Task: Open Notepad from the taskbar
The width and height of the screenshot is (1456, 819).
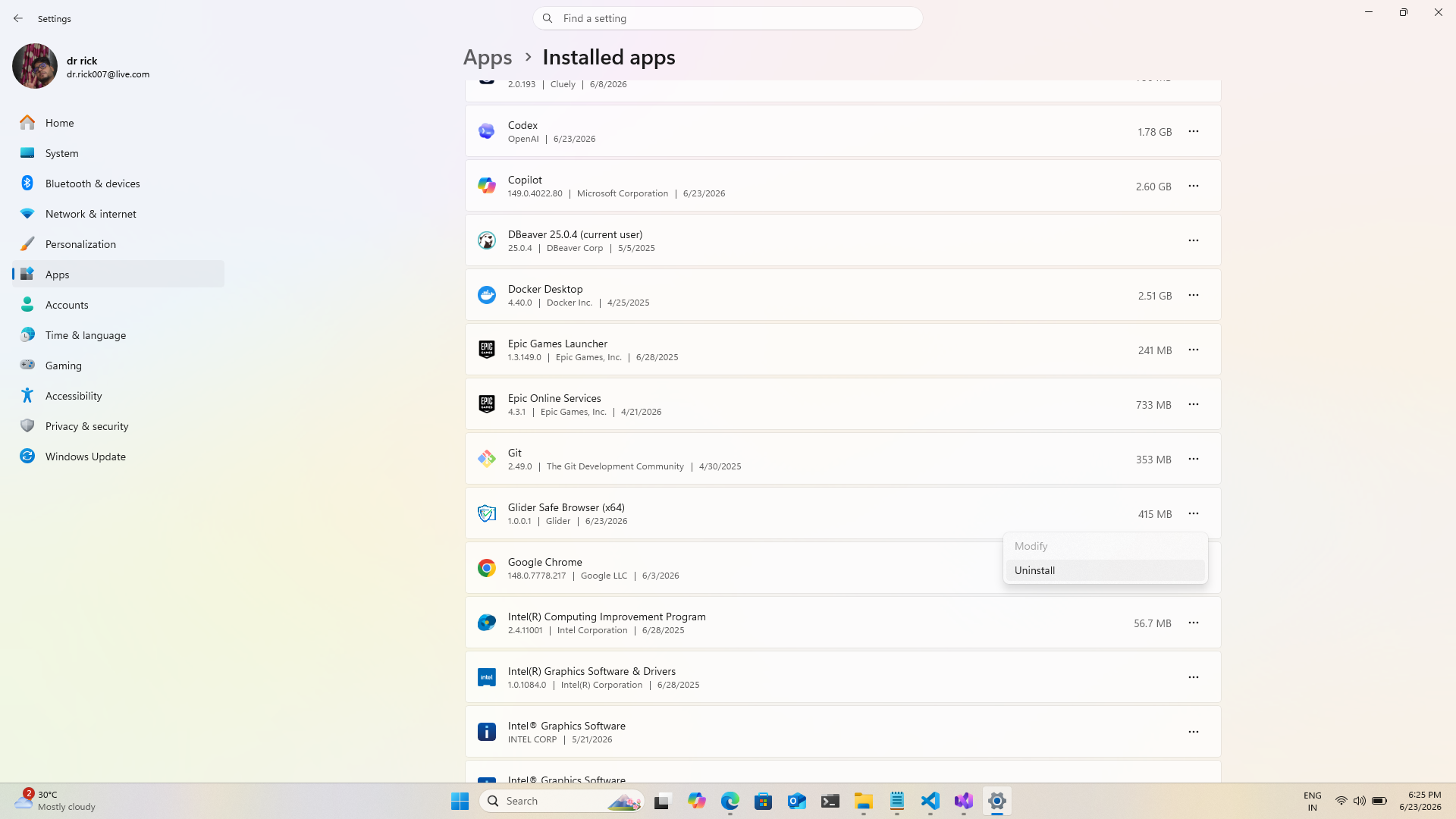Action: [x=897, y=801]
